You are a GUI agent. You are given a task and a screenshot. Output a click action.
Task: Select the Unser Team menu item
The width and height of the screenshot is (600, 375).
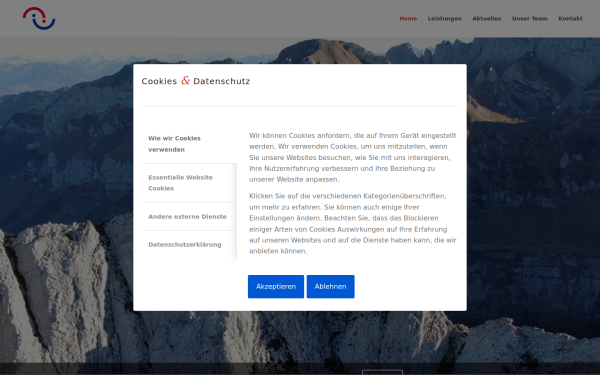pyautogui.click(x=529, y=18)
